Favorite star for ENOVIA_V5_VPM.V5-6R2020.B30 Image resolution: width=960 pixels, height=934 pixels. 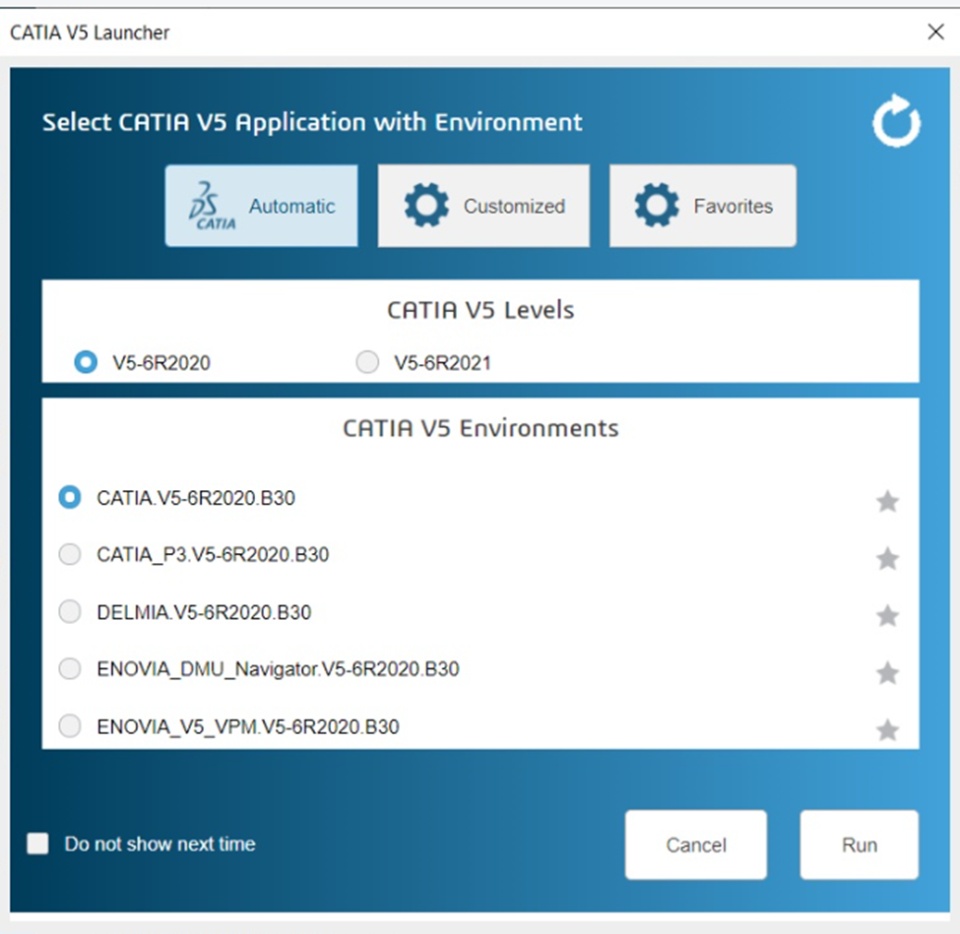[x=887, y=730]
